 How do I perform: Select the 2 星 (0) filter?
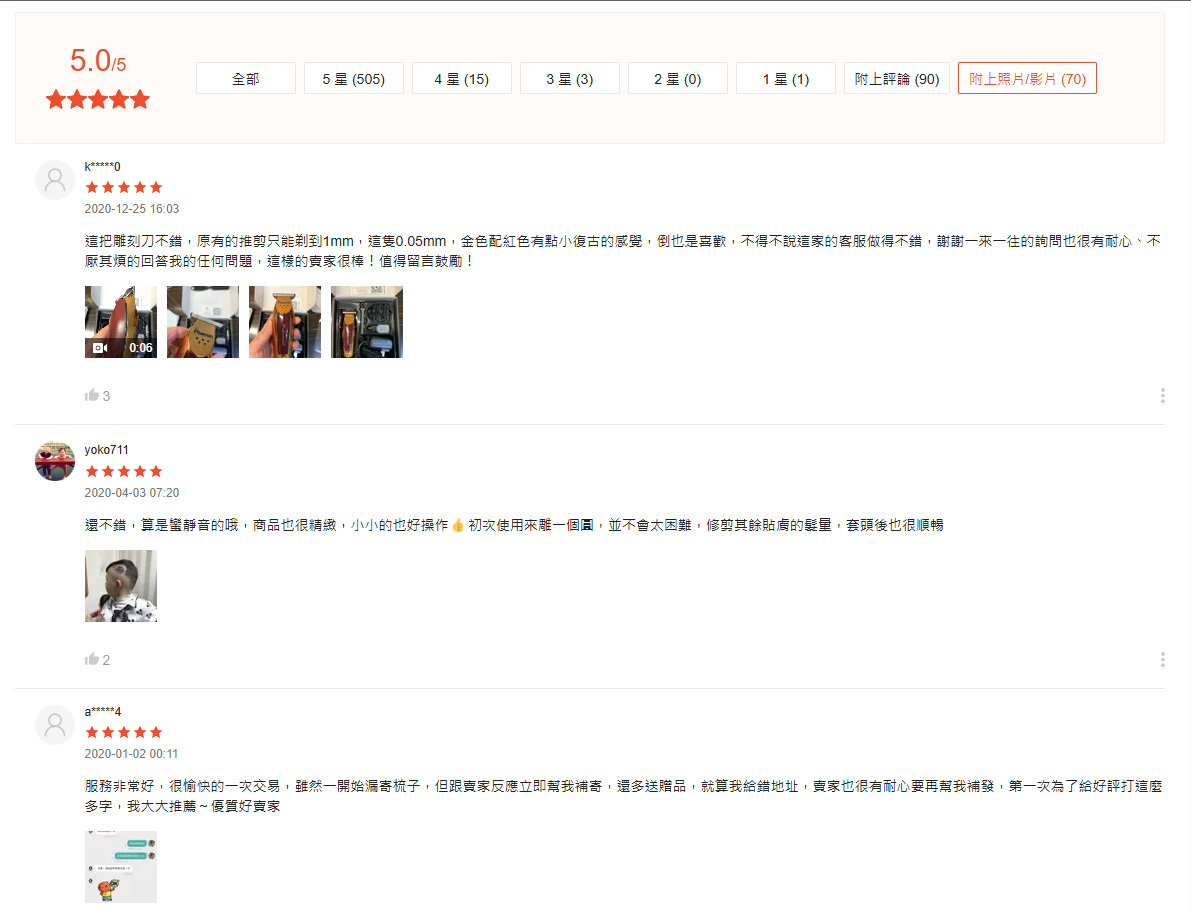click(x=678, y=79)
